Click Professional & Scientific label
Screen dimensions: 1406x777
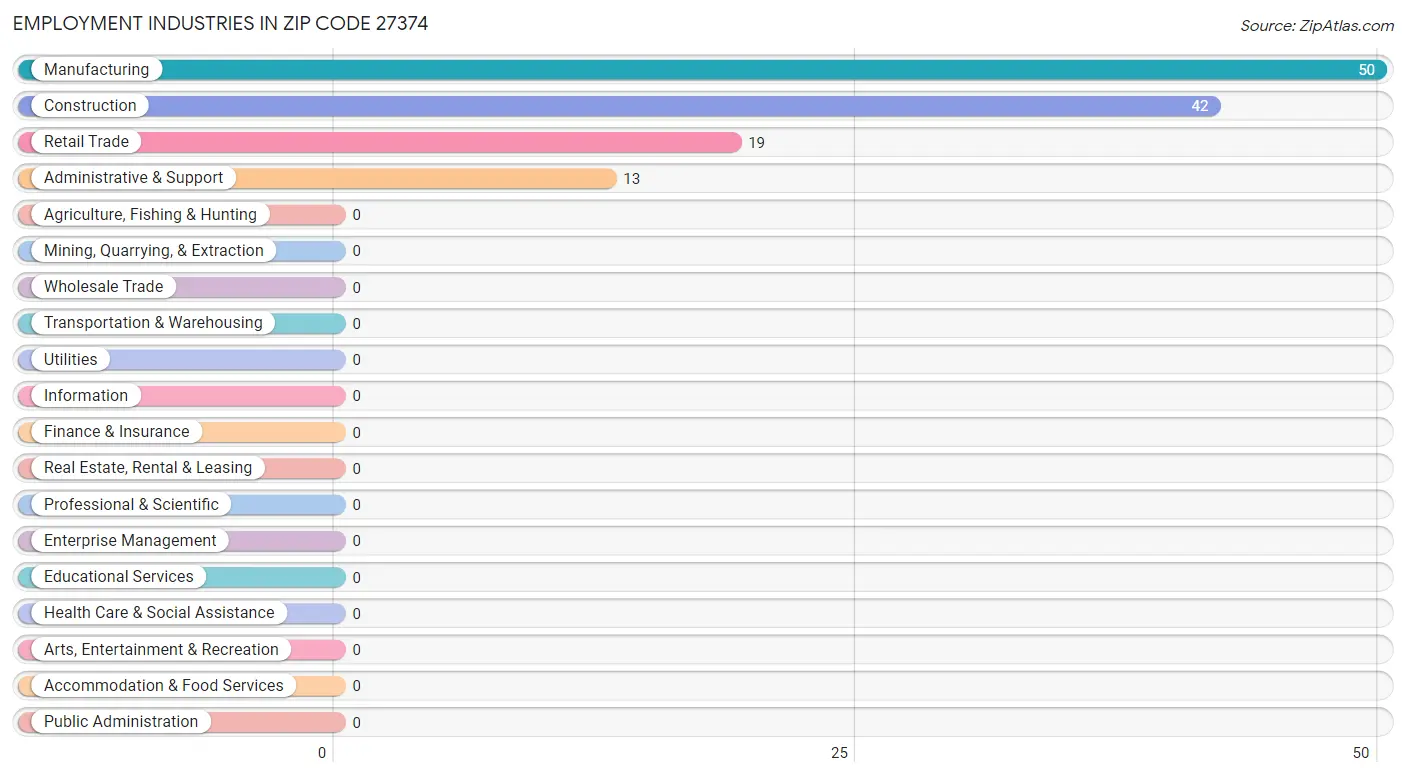131,504
